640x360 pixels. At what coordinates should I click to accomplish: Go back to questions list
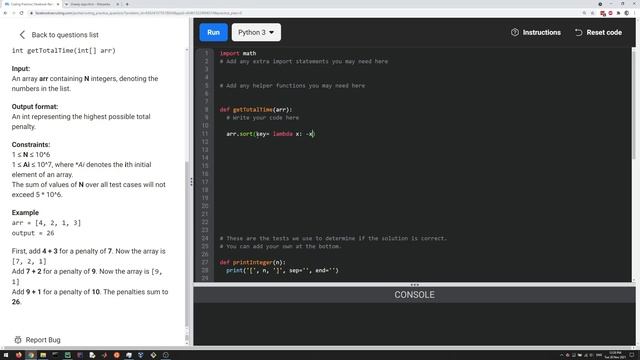coord(59,35)
